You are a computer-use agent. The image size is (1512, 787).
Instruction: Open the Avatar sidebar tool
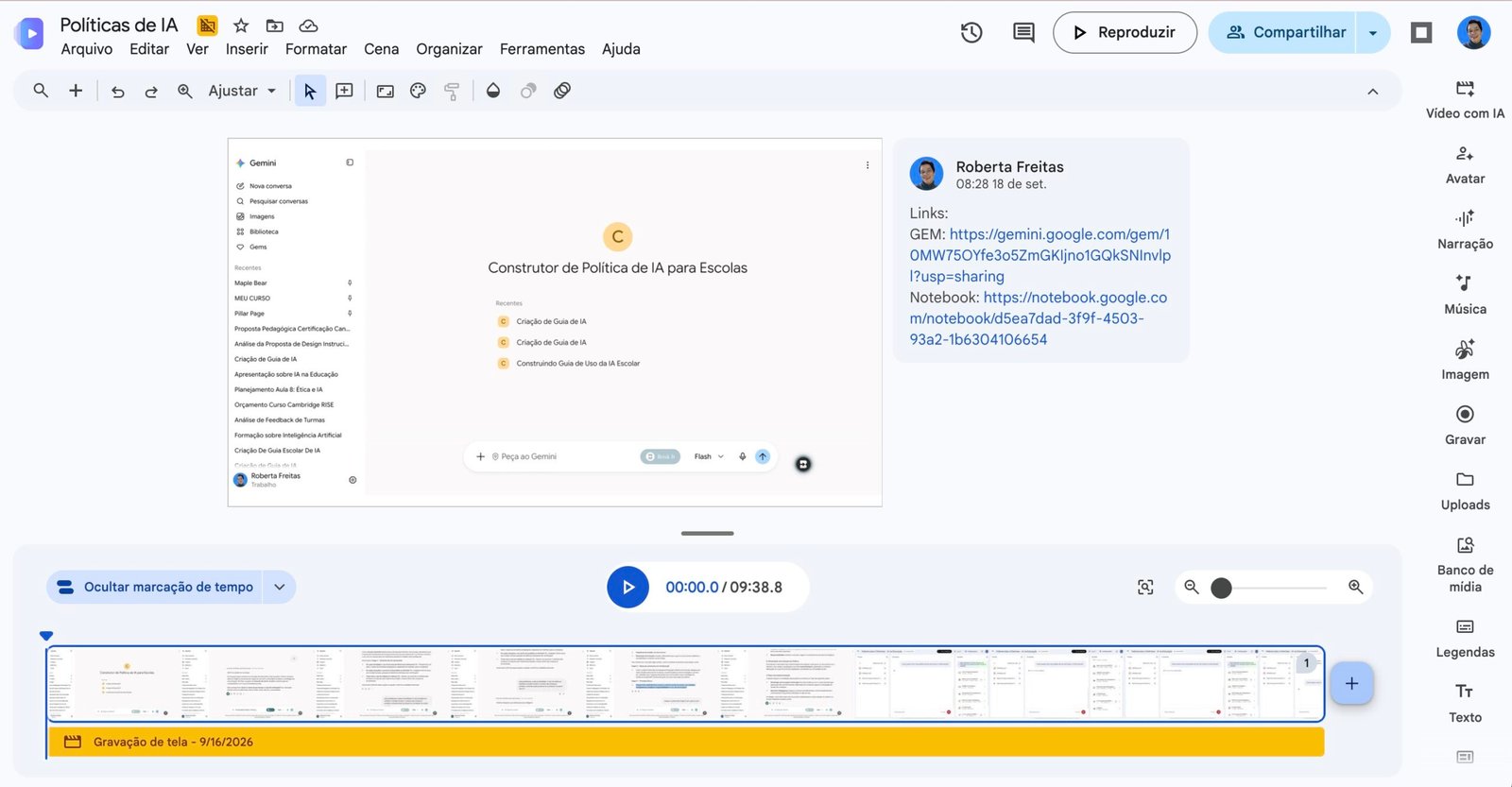pos(1465,164)
